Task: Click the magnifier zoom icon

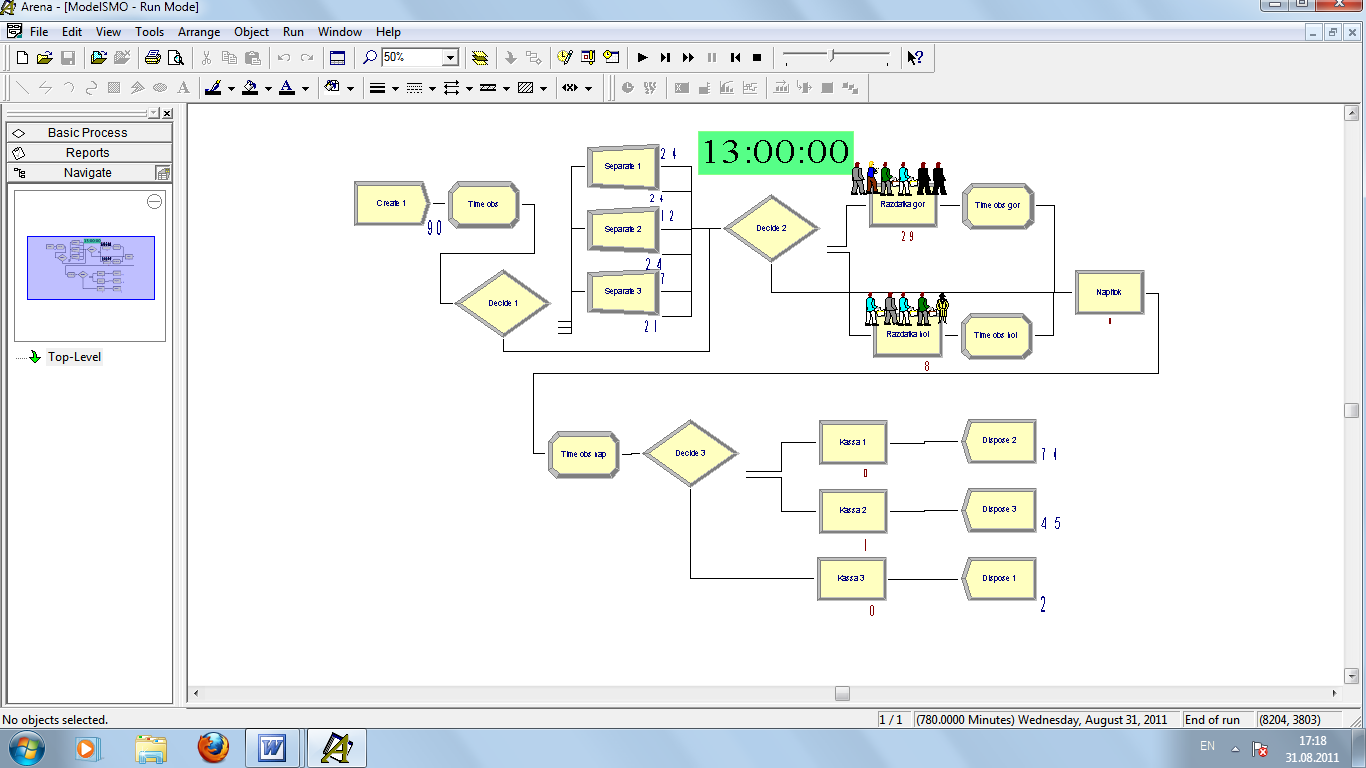Action: [x=370, y=58]
